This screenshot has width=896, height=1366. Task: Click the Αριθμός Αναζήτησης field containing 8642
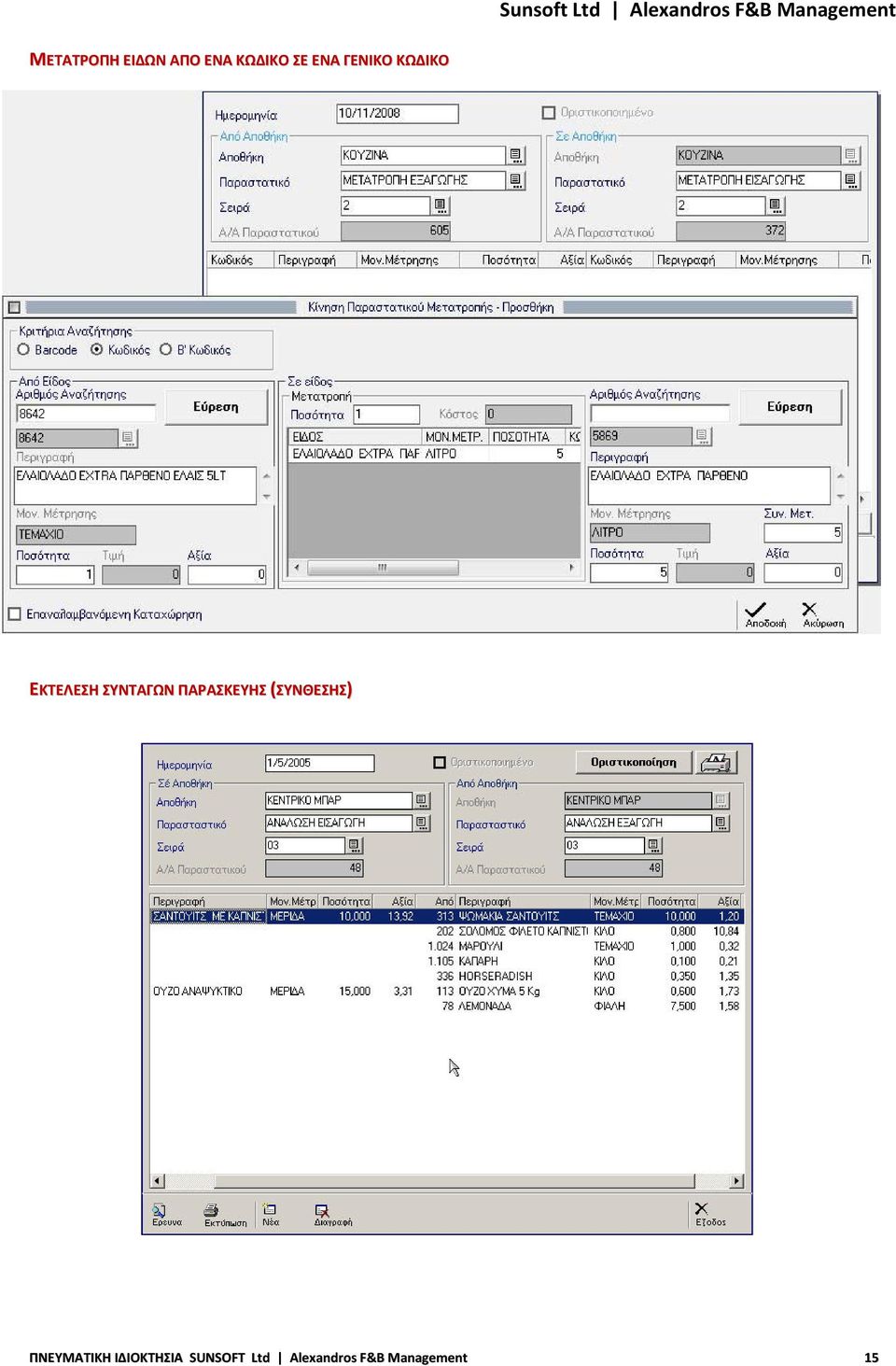click(x=86, y=414)
